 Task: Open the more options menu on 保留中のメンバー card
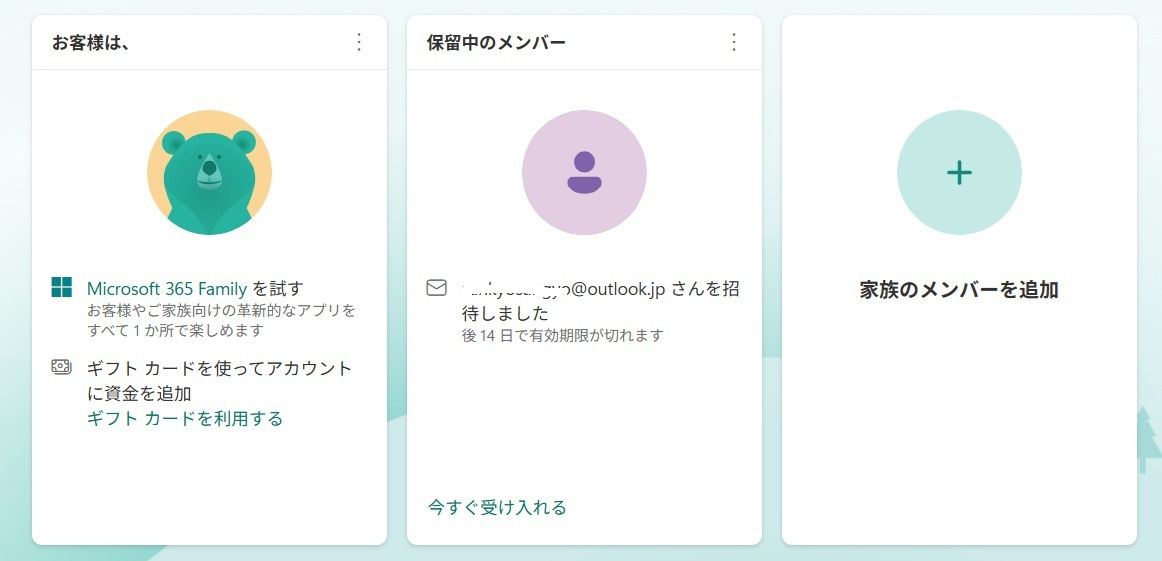pyautogui.click(x=734, y=42)
